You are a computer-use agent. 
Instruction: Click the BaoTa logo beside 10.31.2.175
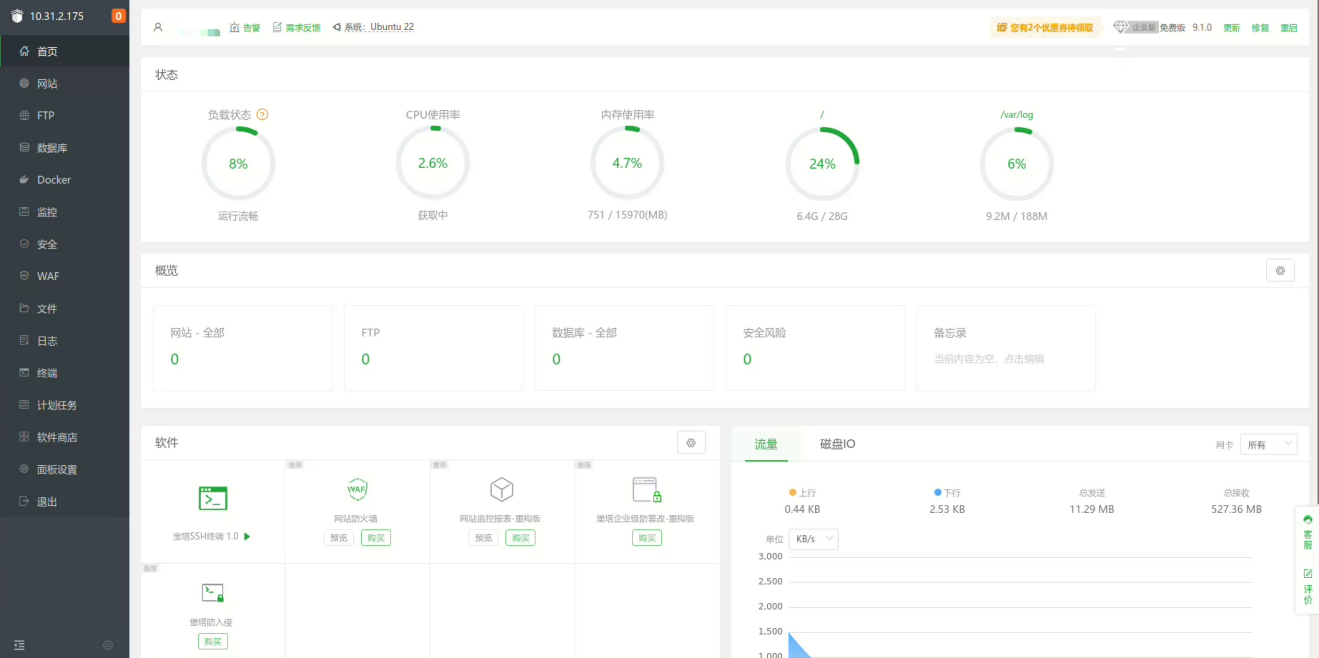tap(17, 16)
